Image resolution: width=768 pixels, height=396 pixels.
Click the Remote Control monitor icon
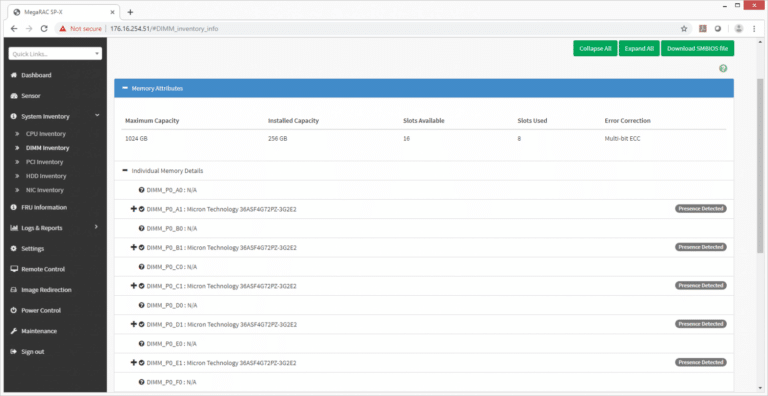(x=14, y=269)
